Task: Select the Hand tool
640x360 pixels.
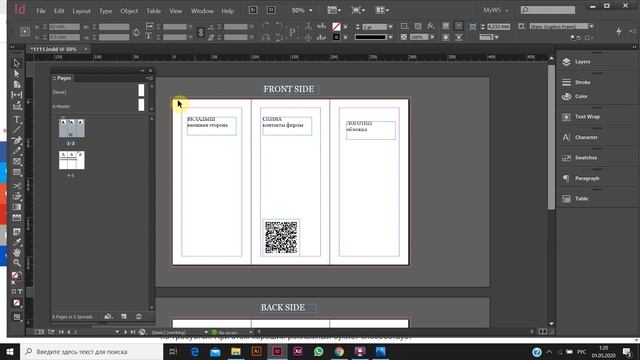Action: pyautogui.click(x=16, y=253)
